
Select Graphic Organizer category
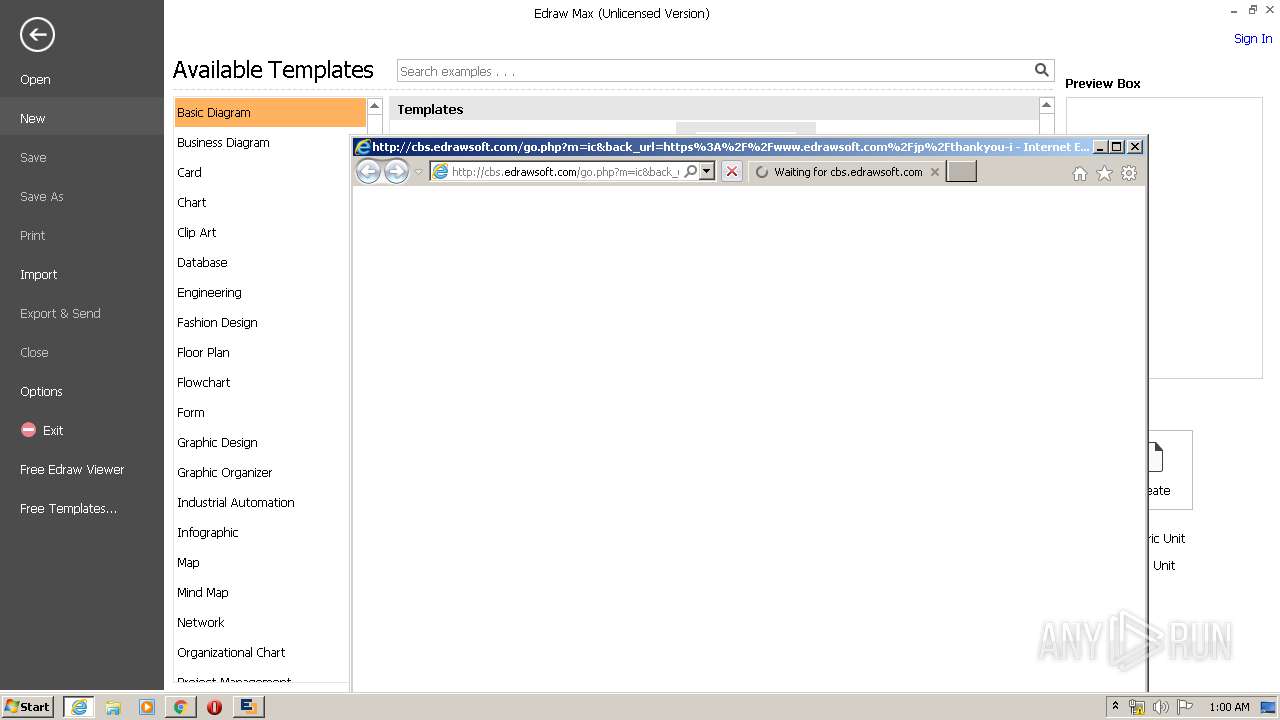click(x=262, y=473)
